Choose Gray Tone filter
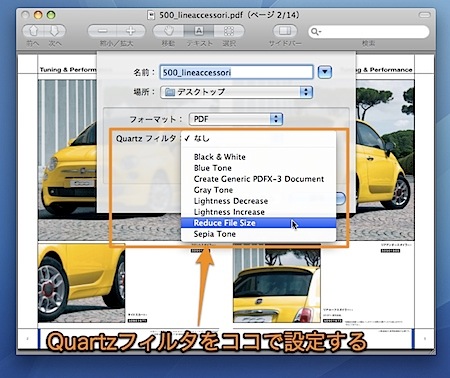The image size is (450, 378). [x=258, y=190]
